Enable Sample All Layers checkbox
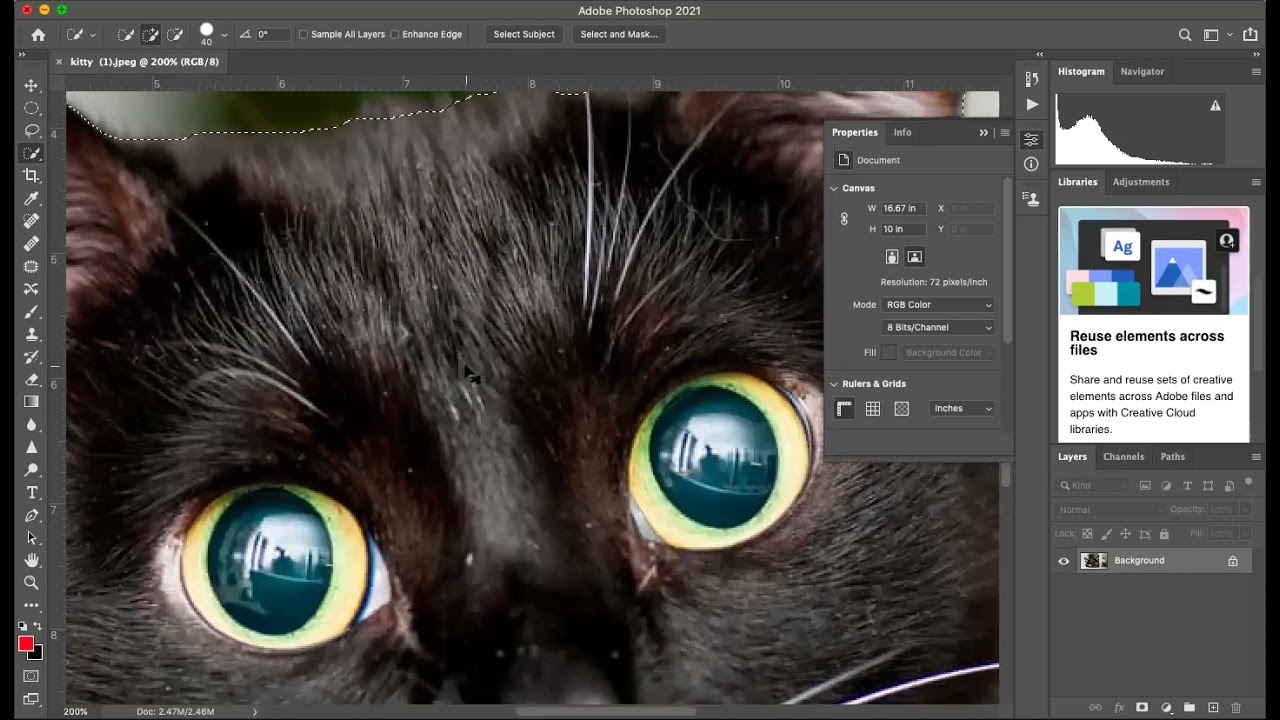 304,34
